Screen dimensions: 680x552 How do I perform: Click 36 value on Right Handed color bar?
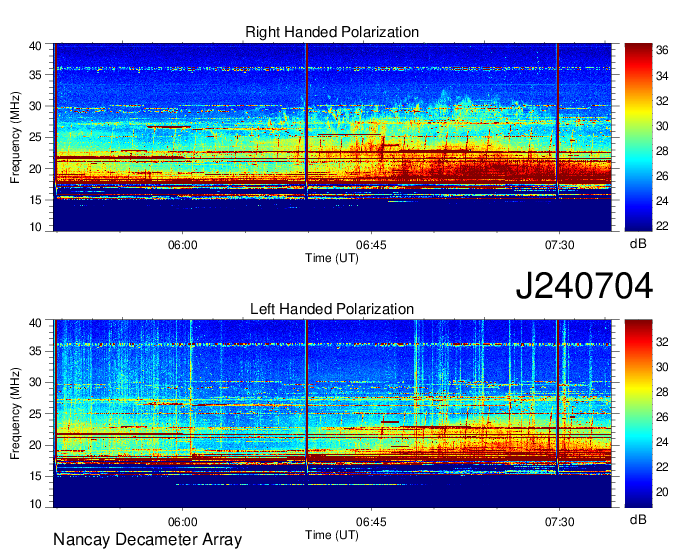(x=662, y=51)
